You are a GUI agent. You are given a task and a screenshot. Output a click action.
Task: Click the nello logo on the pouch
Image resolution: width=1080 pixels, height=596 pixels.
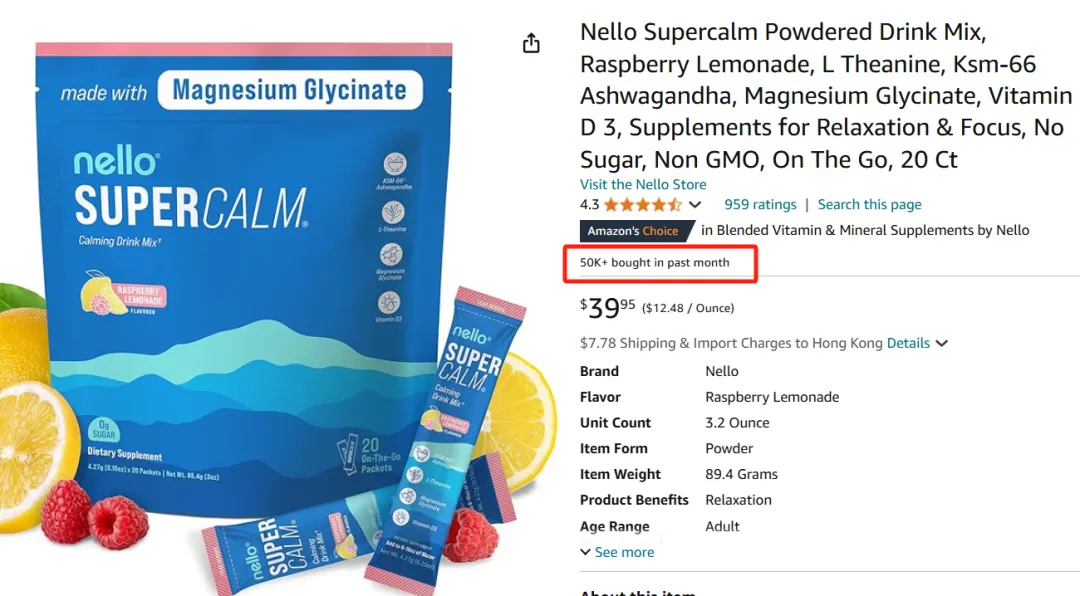(116, 162)
